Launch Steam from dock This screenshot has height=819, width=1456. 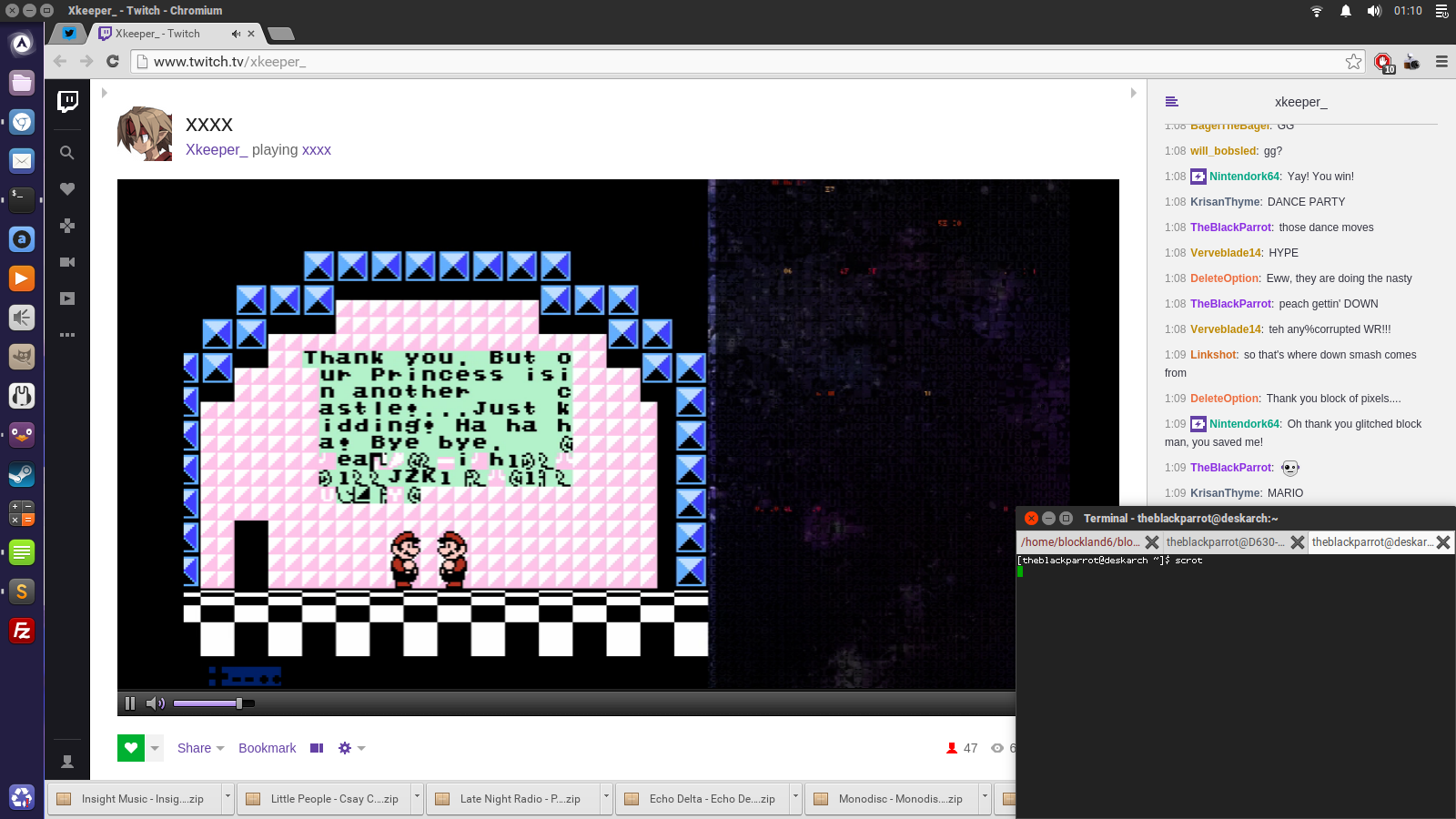coord(22,474)
